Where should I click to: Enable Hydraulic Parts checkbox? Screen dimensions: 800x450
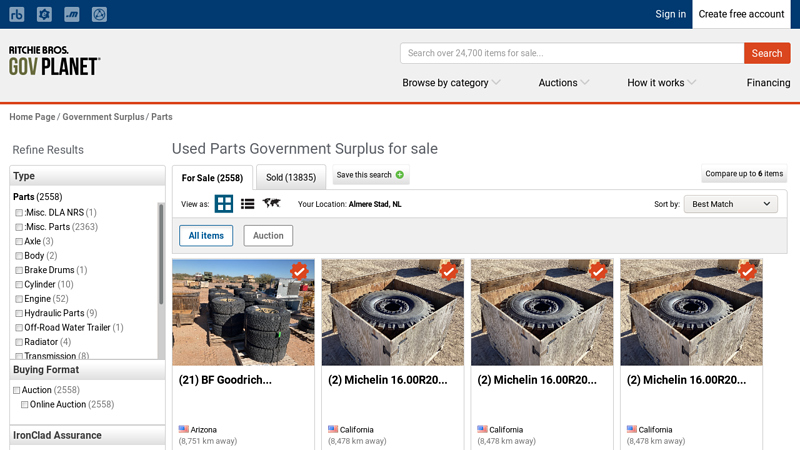pos(19,313)
